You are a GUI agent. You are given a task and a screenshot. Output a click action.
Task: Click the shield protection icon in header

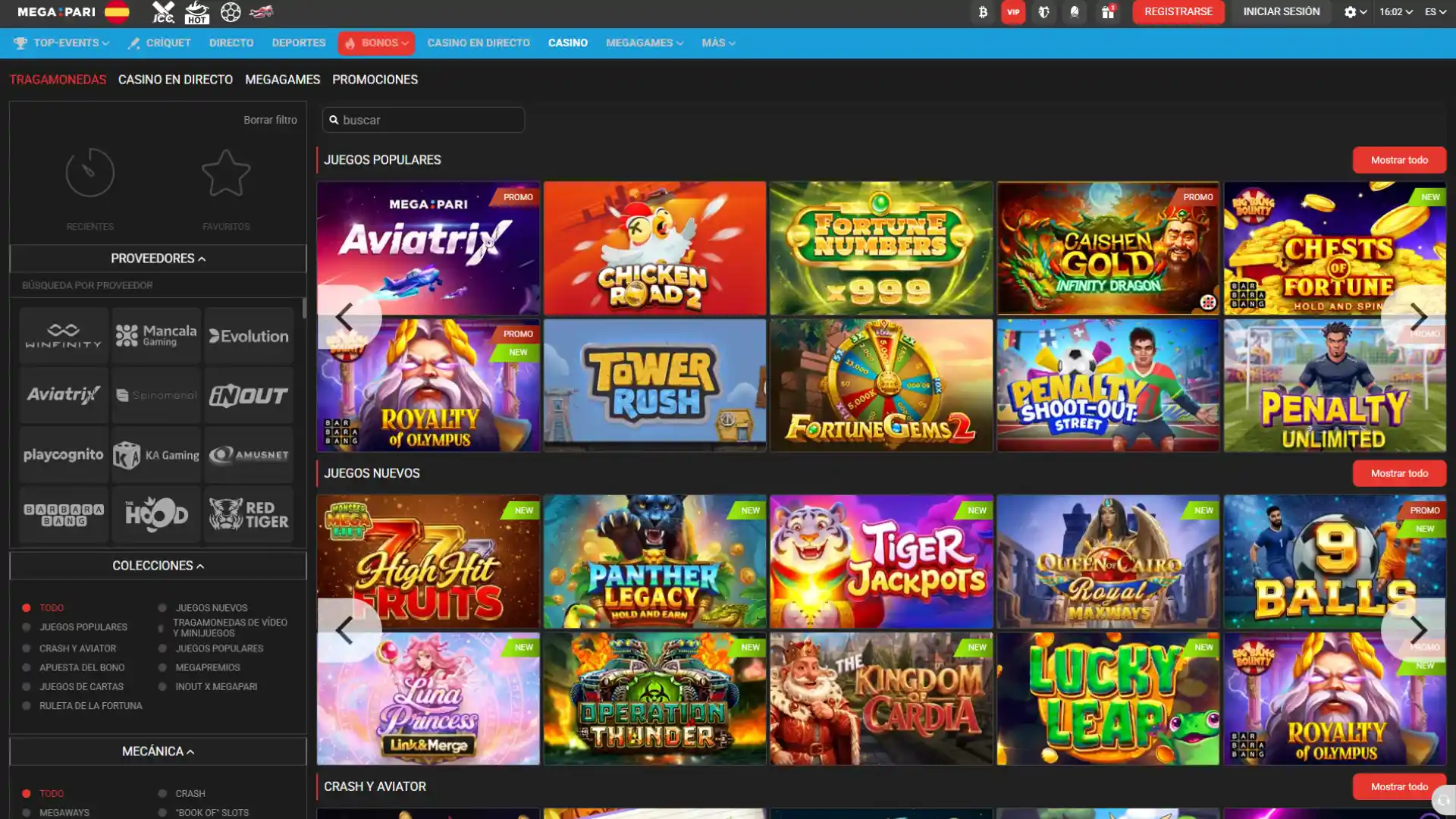coord(1044,12)
